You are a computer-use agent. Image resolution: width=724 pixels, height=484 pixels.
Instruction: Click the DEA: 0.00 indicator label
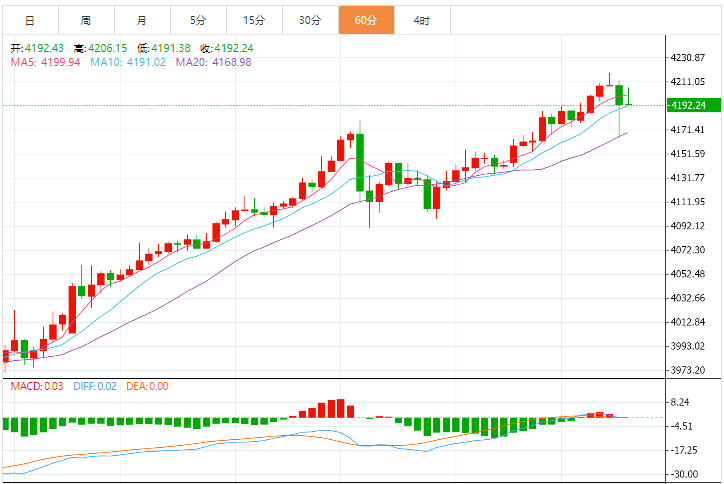147,386
